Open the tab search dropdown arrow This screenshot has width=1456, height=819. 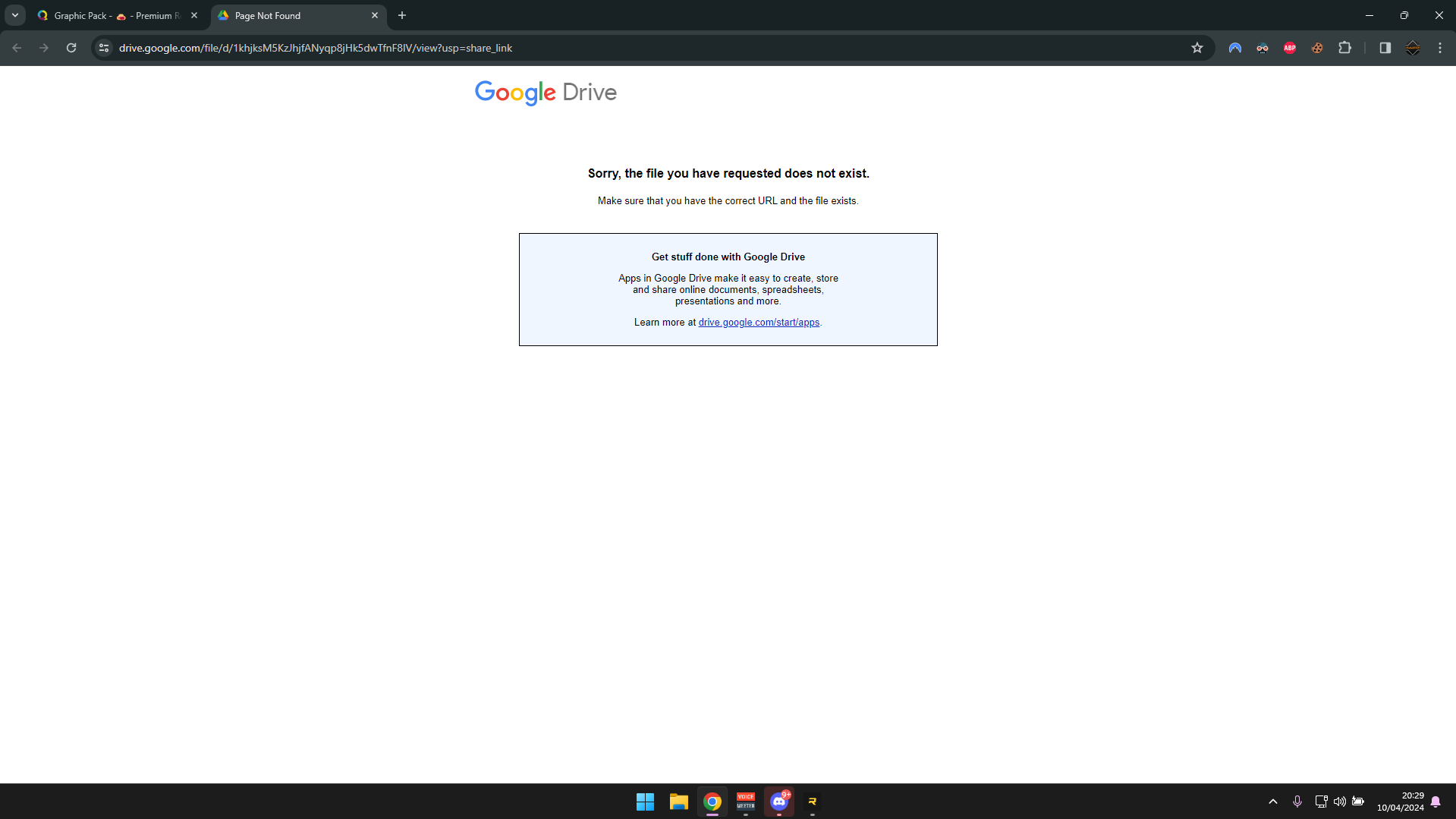pyautogui.click(x=15, y=15)
